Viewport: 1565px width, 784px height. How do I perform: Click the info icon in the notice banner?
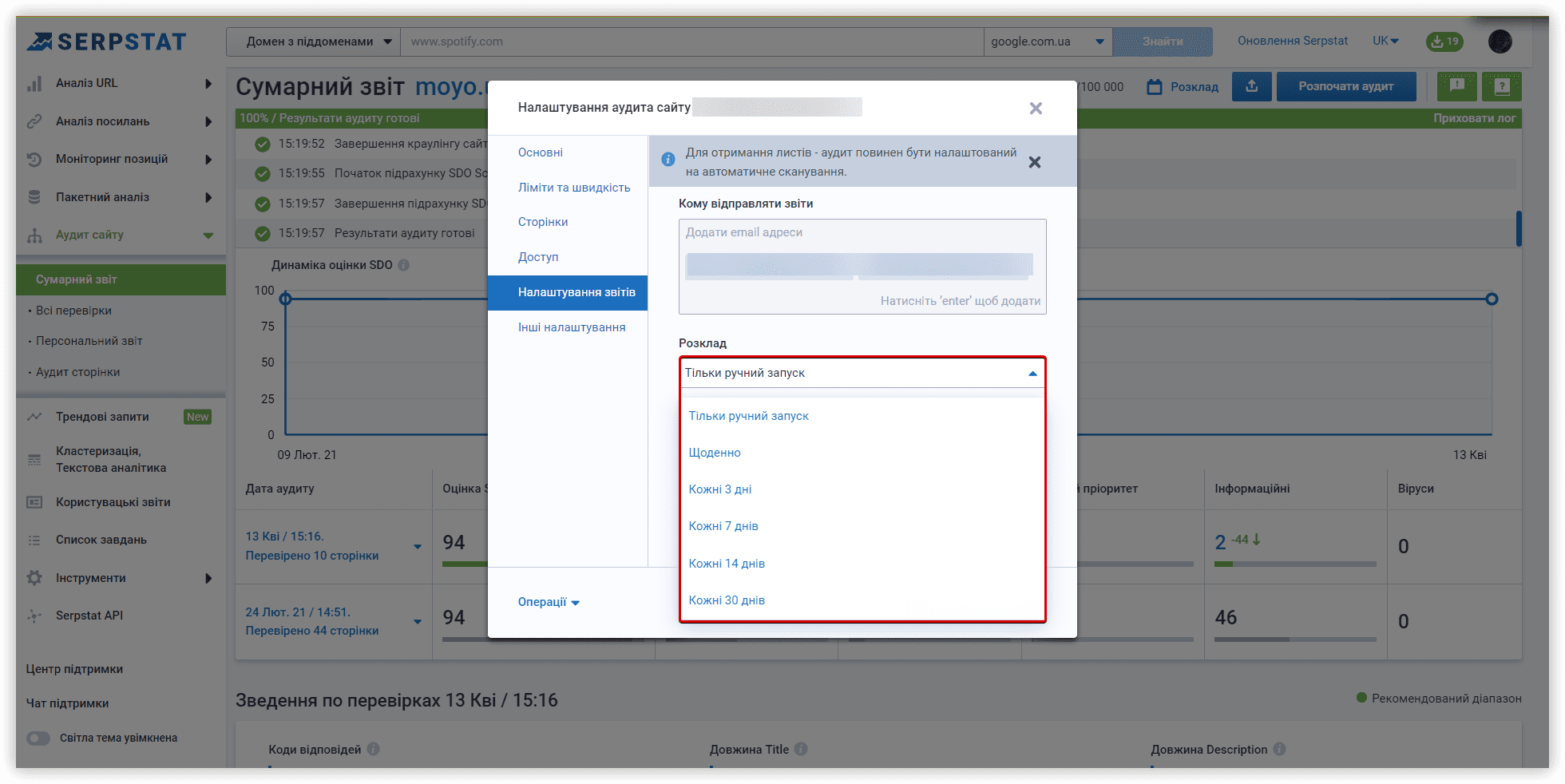click(x=668, y=160)
